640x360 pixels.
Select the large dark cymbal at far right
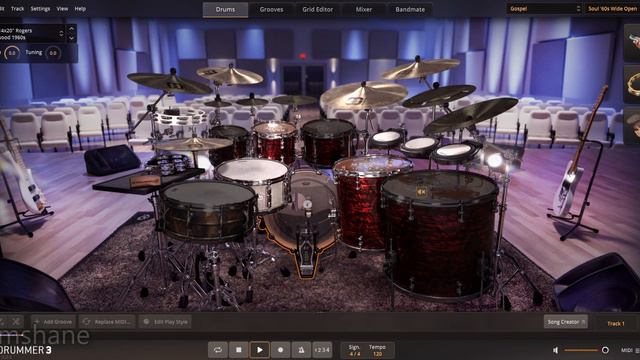(x=471, y=116)
